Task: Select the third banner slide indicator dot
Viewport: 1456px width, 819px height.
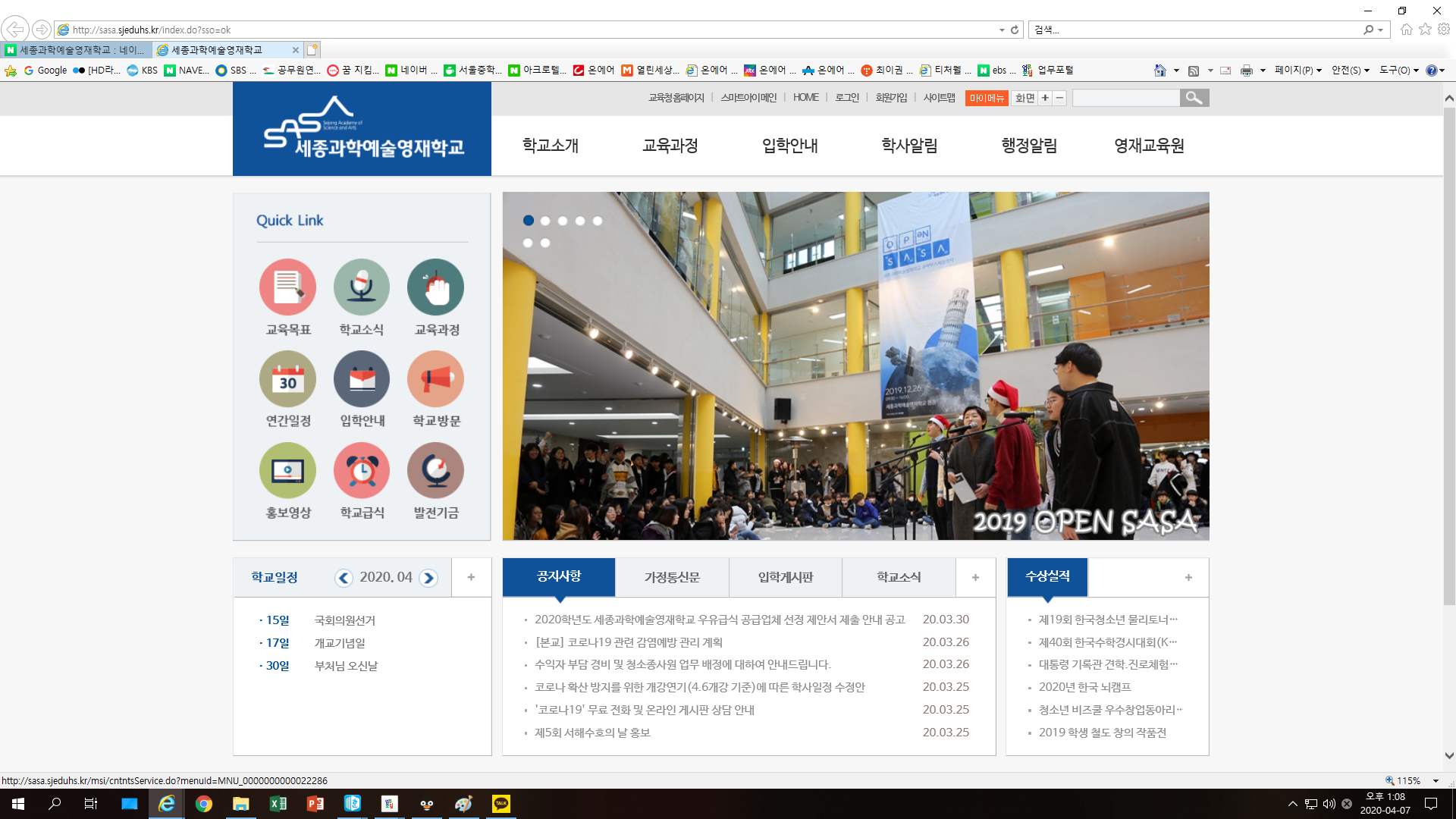Action: point(563,221)
